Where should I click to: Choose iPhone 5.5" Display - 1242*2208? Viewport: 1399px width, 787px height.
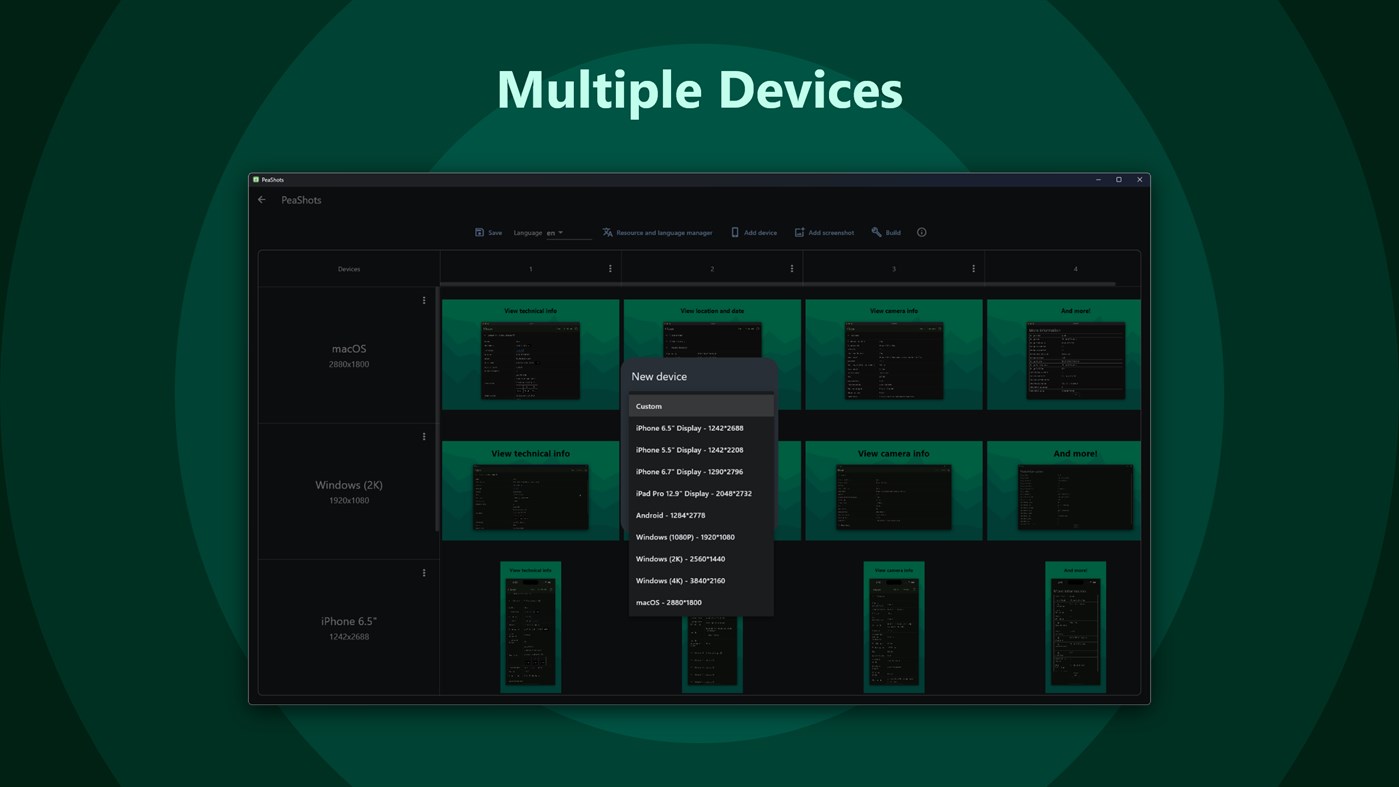point(701,450)
